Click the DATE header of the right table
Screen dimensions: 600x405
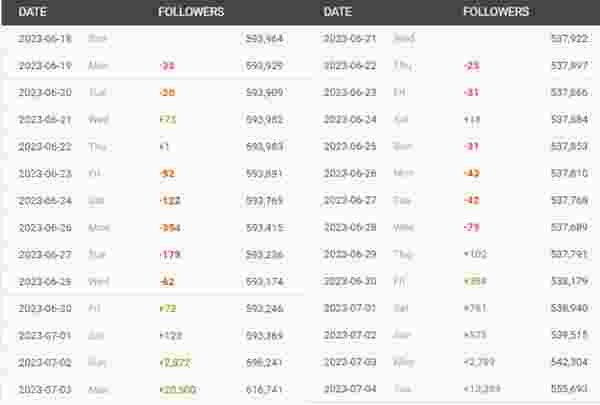[338, 12]
